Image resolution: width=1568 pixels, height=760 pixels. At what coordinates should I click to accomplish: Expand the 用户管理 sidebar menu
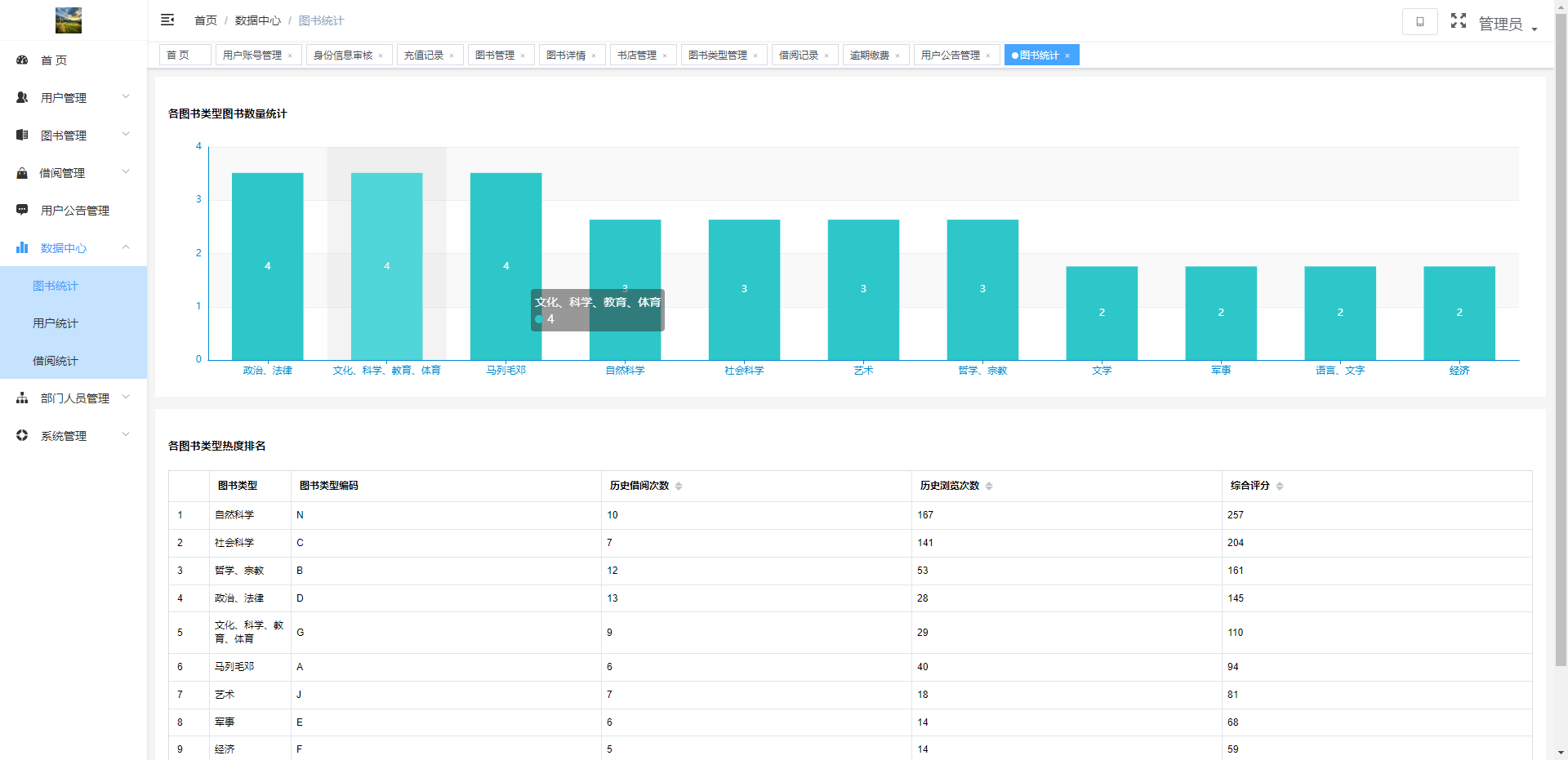click(x=73, y=98)
